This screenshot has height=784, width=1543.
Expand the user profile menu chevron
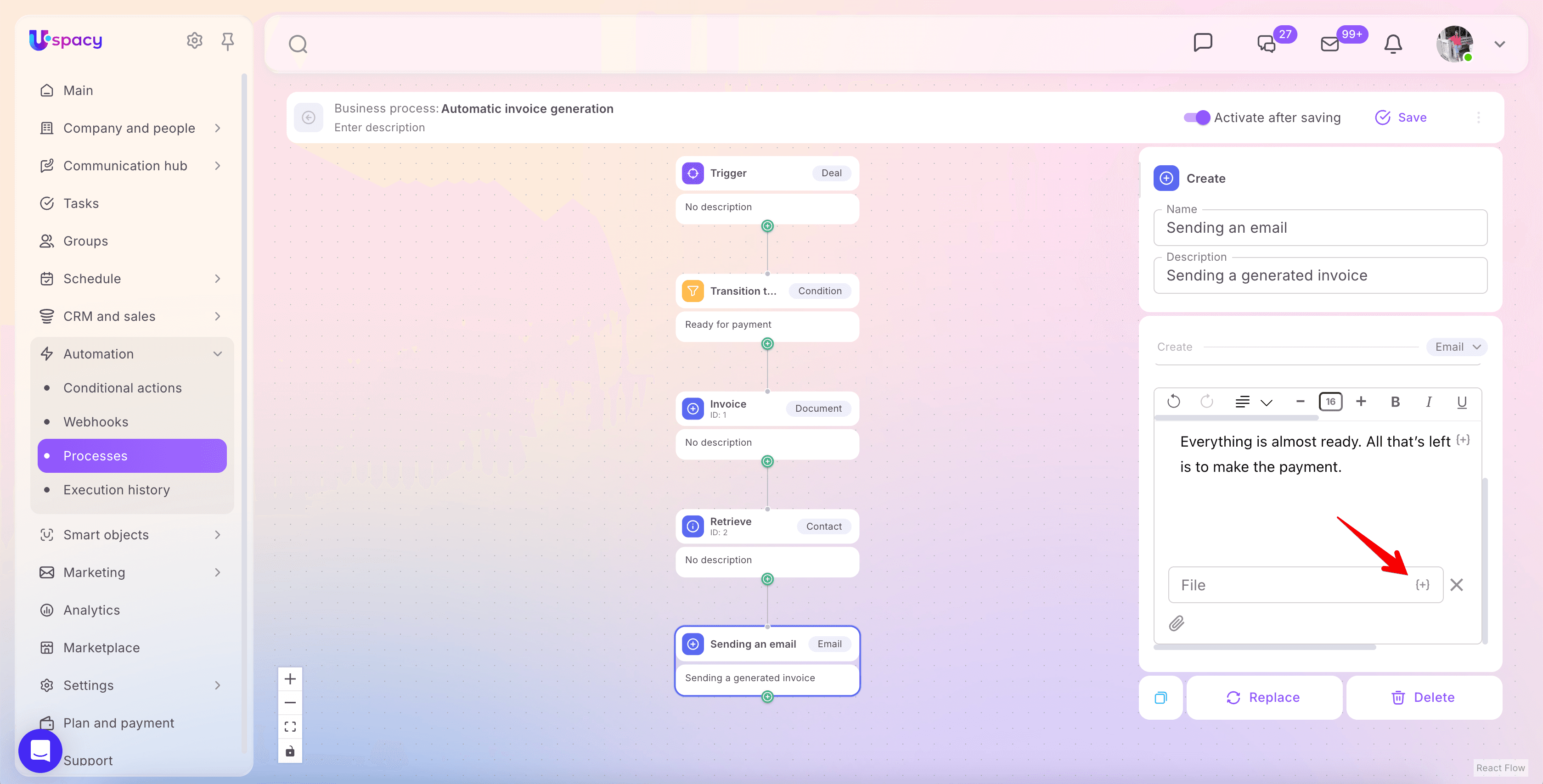click(x=1499, y=45)
